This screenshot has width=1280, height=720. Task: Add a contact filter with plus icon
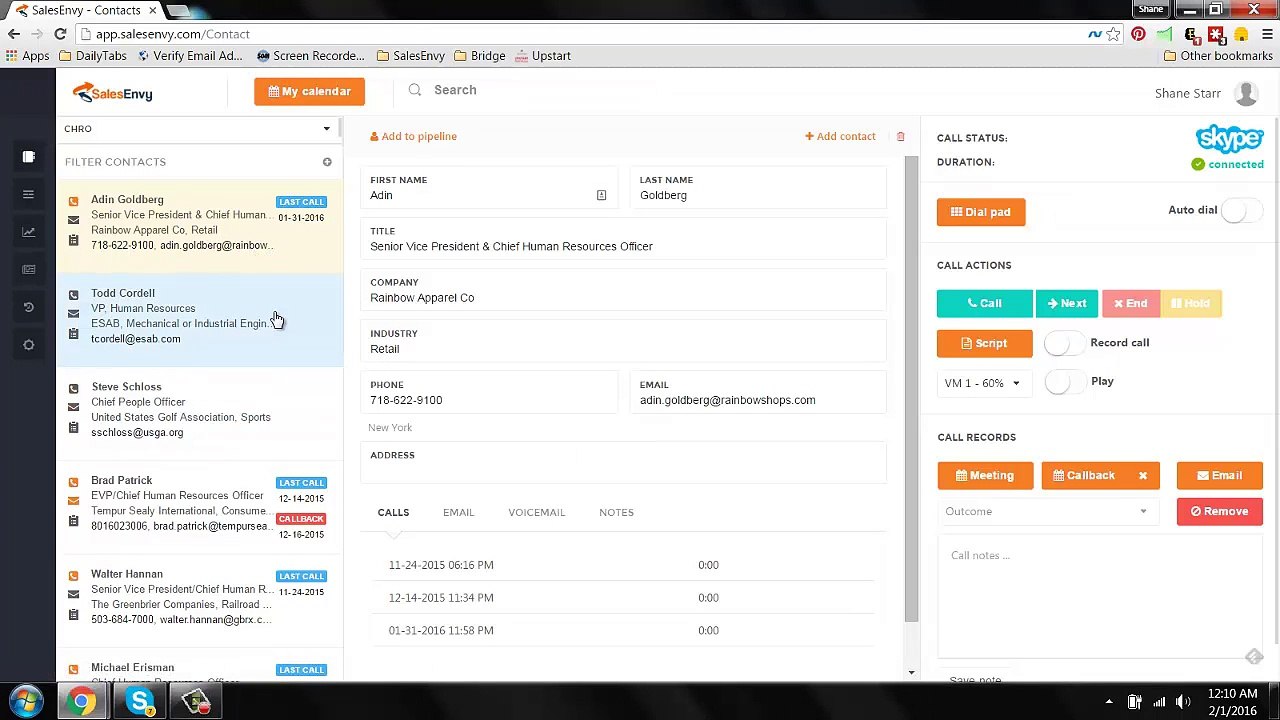[x=327, y=162]
